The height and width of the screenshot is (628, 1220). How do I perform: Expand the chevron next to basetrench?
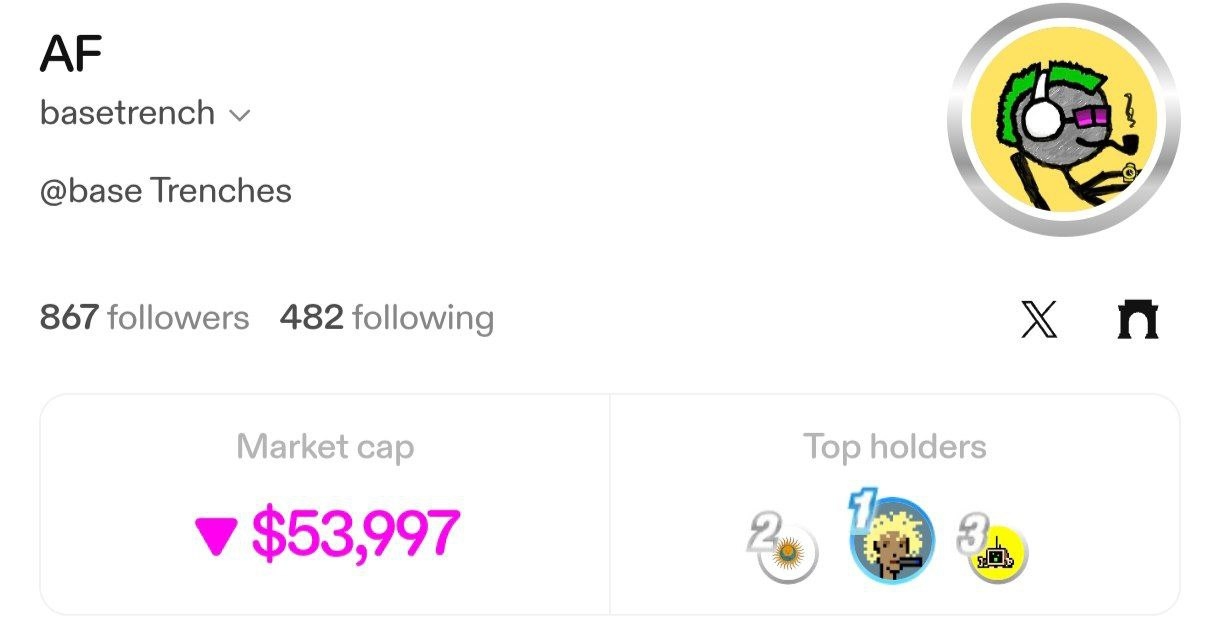[239, 115]
